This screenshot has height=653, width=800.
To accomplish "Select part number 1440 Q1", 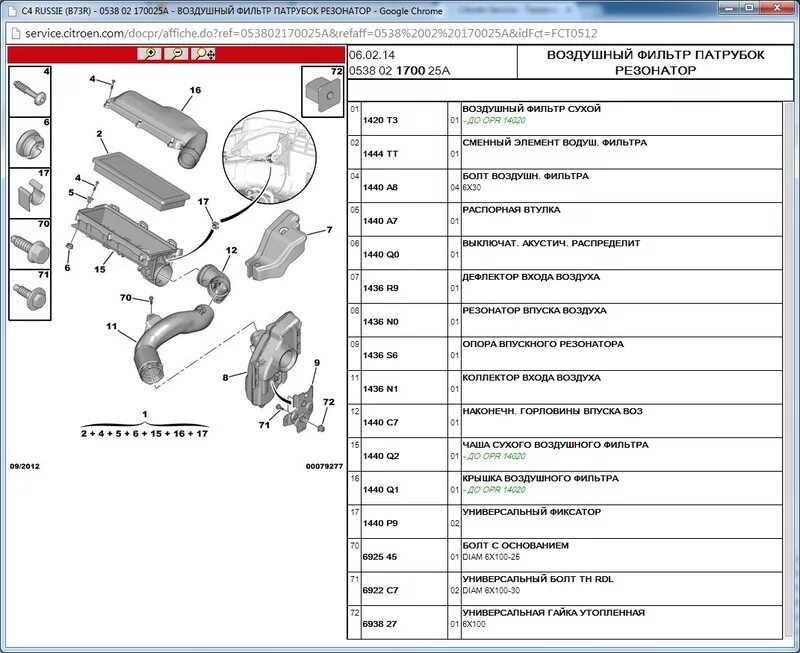I will click(x=381, y=490).
